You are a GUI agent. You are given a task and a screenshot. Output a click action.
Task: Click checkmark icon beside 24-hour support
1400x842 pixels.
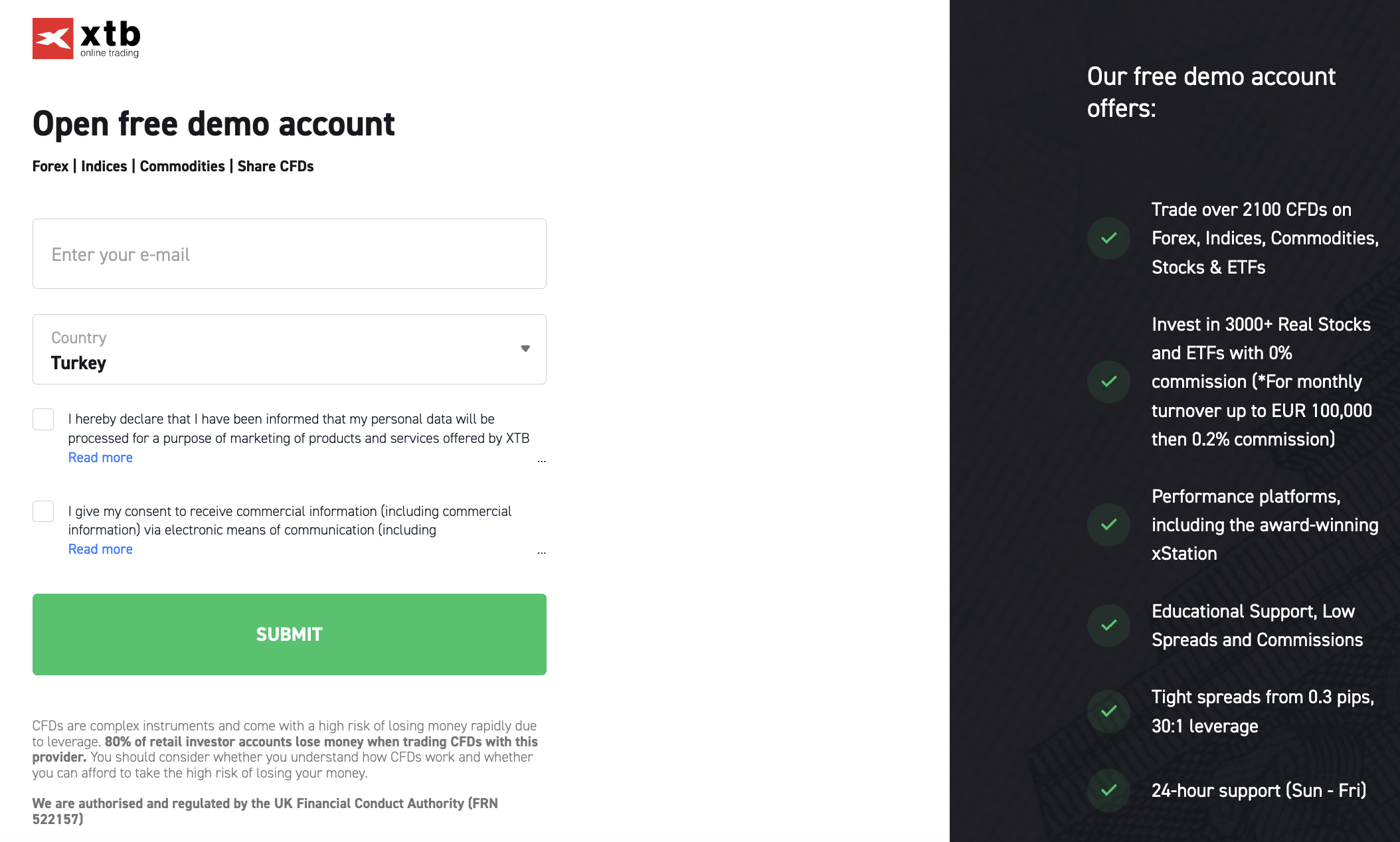pyautogui.click(x=1108, y=790)
